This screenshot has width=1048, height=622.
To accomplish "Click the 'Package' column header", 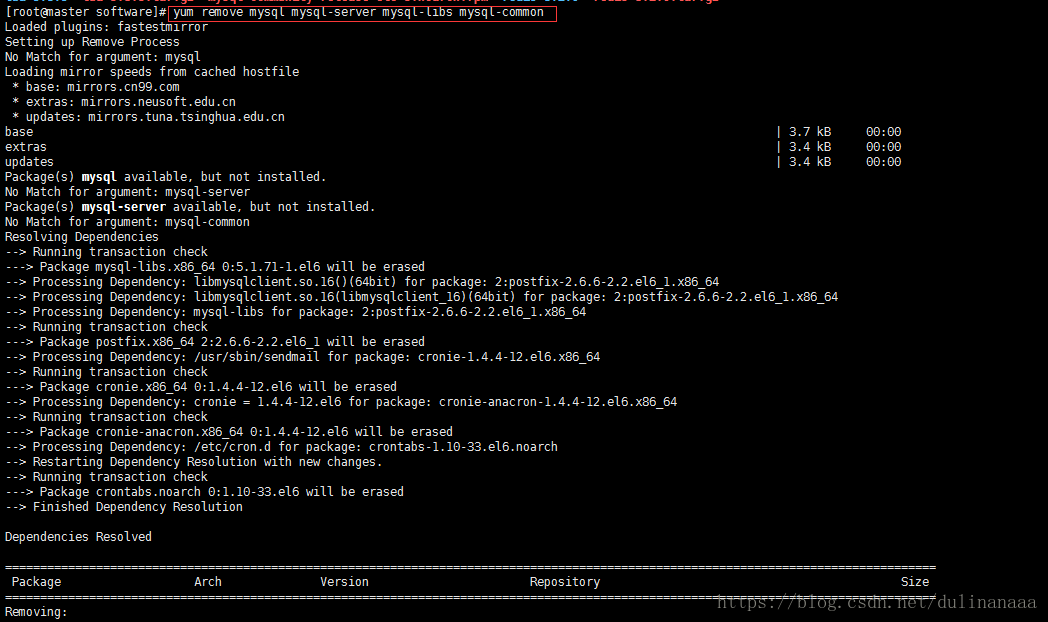I will coord(36,582).
